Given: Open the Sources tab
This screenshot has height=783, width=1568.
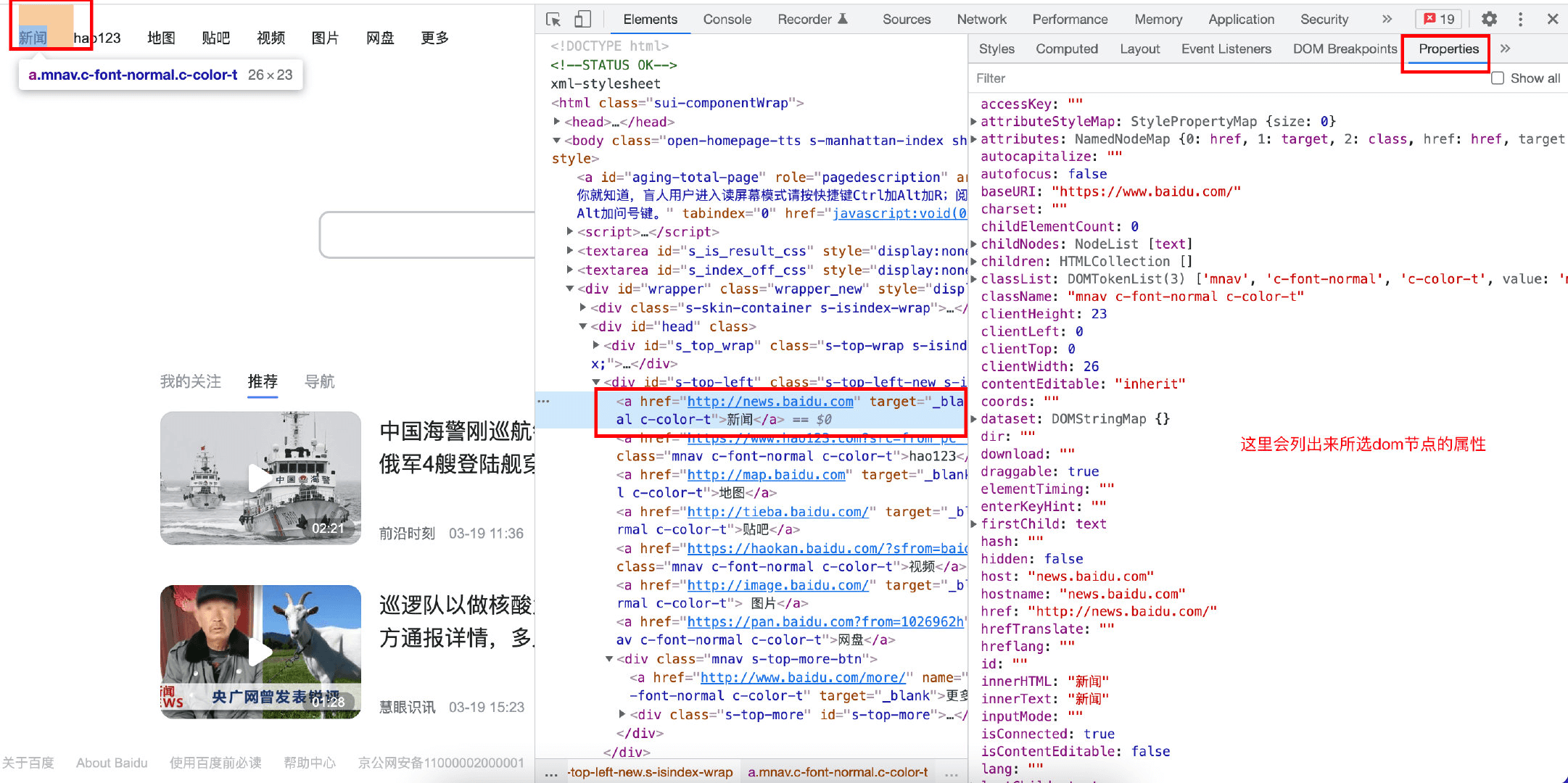Looking at the screenshot, I should [x=907, y=20].
